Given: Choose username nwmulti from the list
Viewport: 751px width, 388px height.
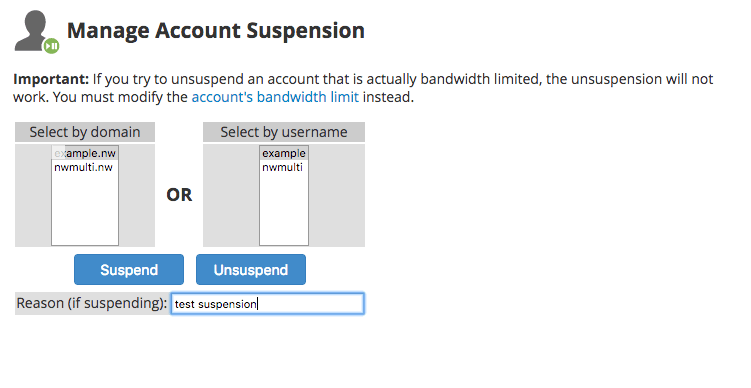Looking at the screenshot, I should (x=284, y=167).
